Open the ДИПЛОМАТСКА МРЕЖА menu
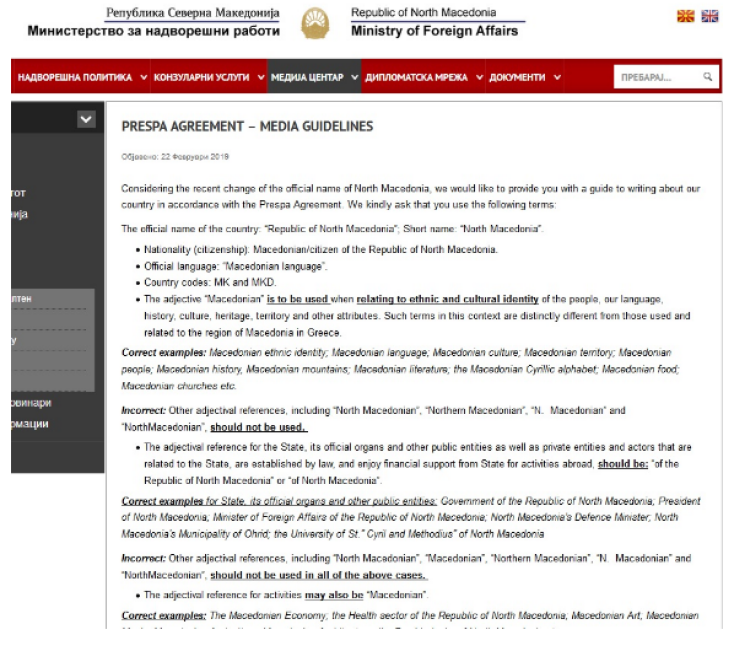The height and width of the screenshot is (651, 734). [x=416, y=77]
